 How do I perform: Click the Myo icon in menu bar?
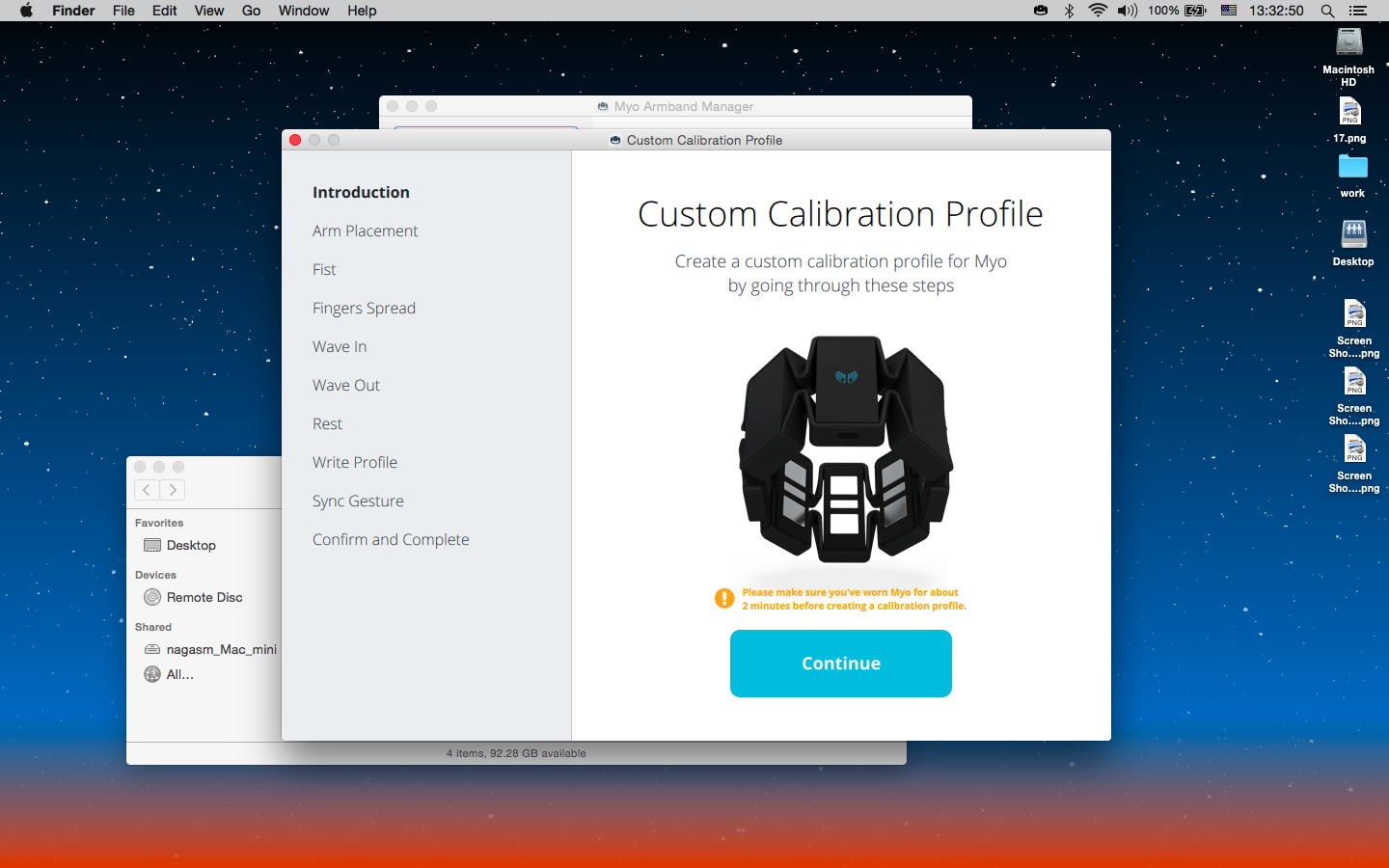(x=1041, y=11)
